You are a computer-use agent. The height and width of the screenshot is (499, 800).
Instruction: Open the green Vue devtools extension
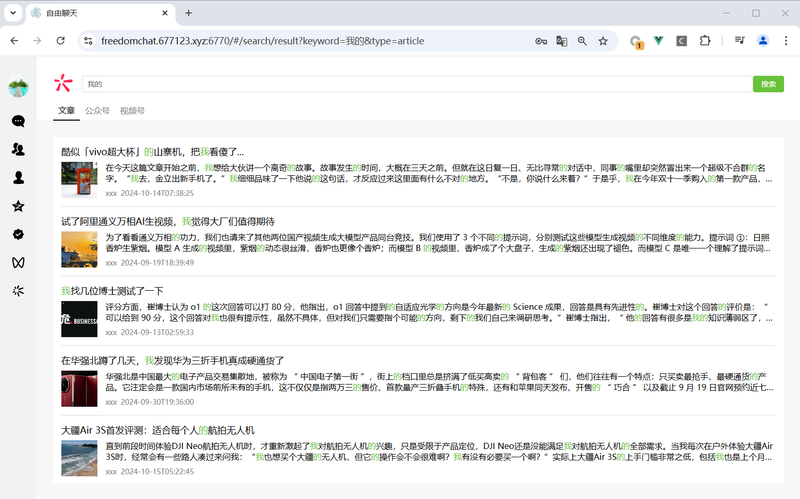click(659, 41)
